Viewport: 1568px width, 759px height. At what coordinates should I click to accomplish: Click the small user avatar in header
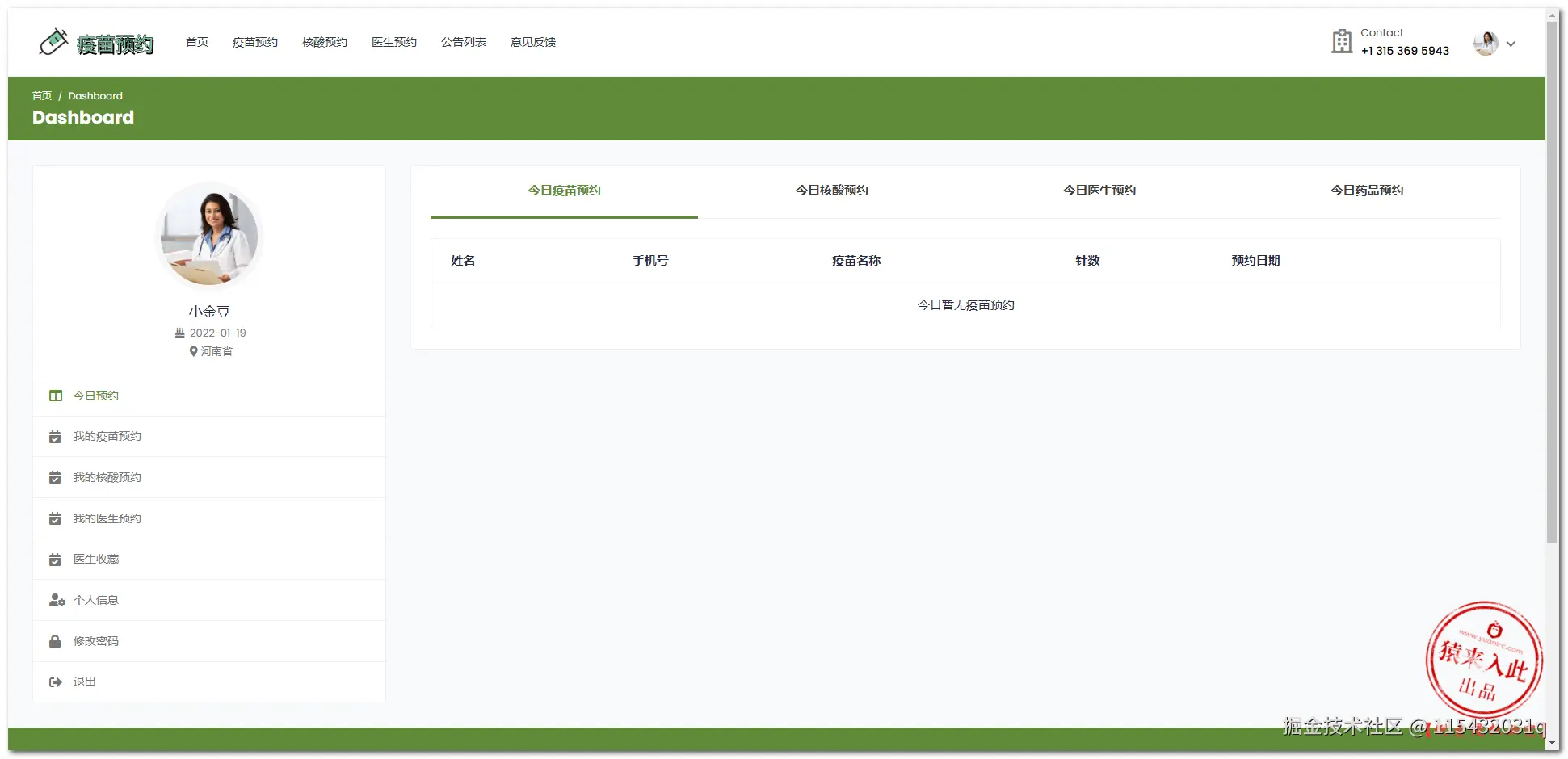(1486, 43)
